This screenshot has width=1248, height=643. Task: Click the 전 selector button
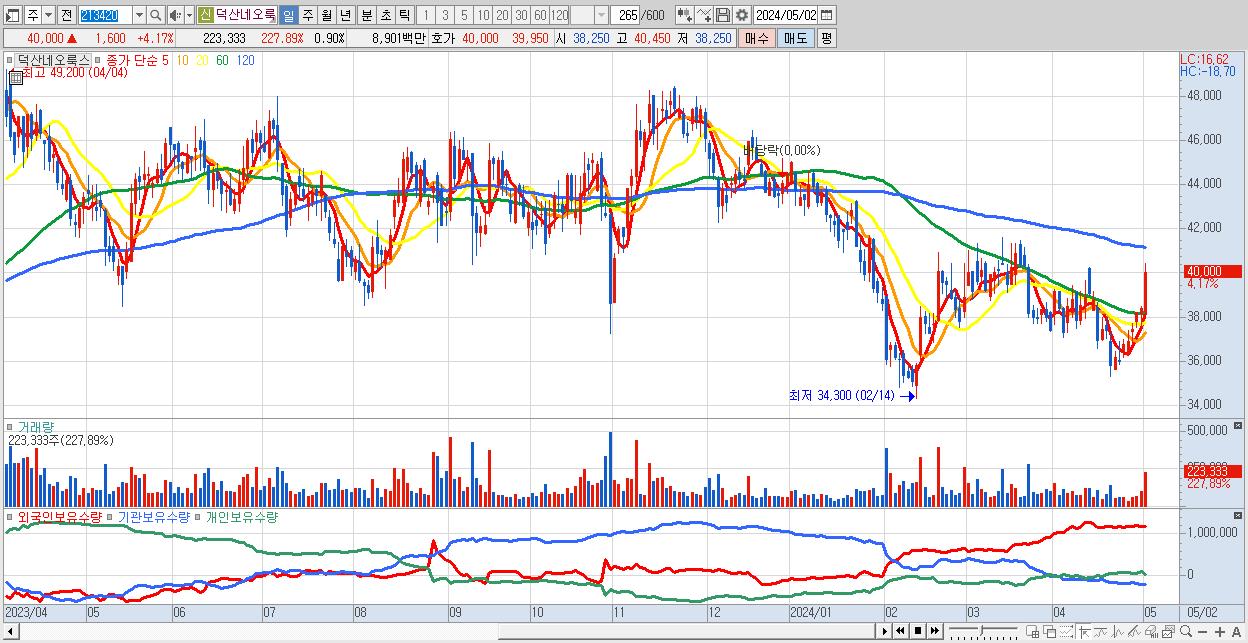pos(66,15)
